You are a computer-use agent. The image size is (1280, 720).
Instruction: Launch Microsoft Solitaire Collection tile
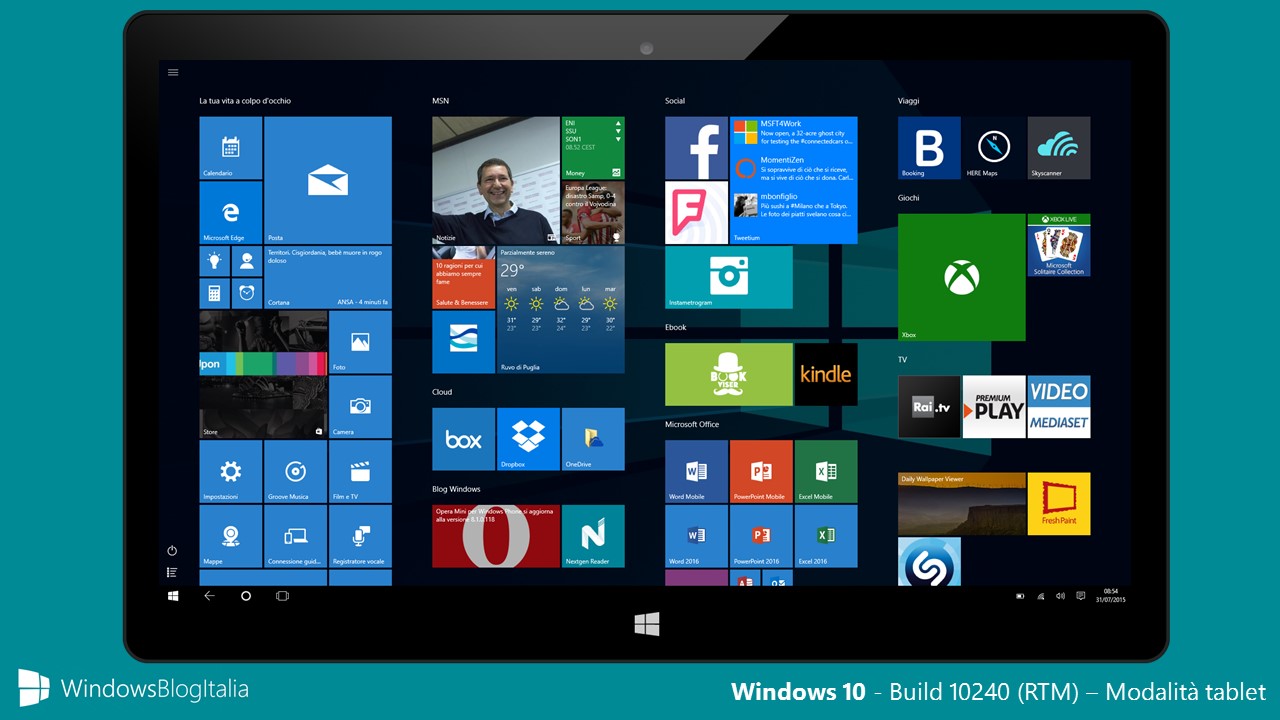pyautogui.click(x=1059, y=245)
